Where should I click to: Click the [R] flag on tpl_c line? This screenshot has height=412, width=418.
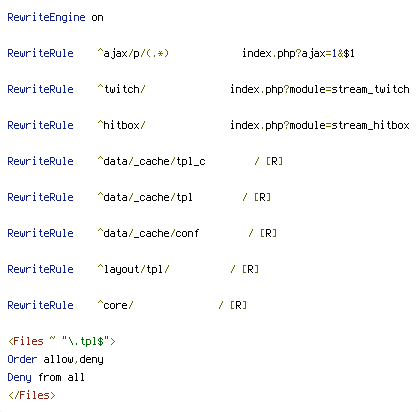click(274, 161)
